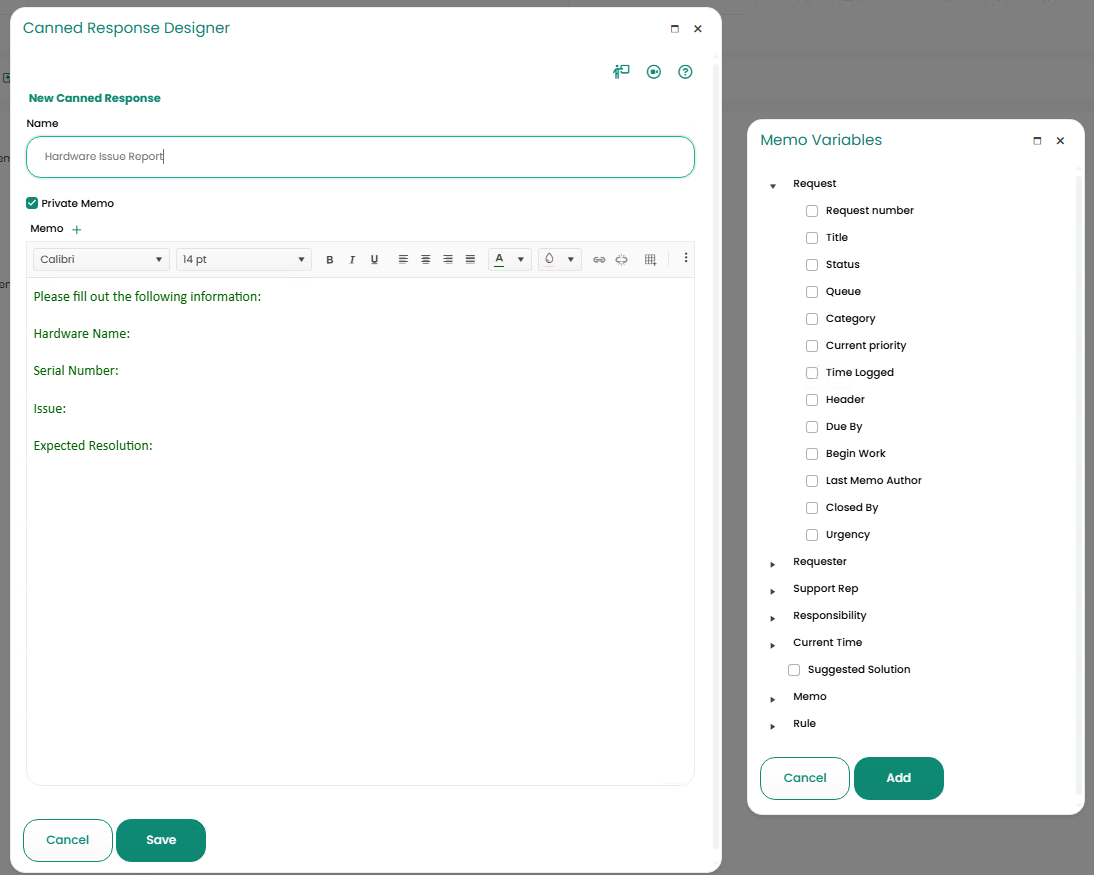The width and height of the screenshot is (1094, 875).
Task: Click the plus icon next to Memo
Action: (x=77, y=230)
